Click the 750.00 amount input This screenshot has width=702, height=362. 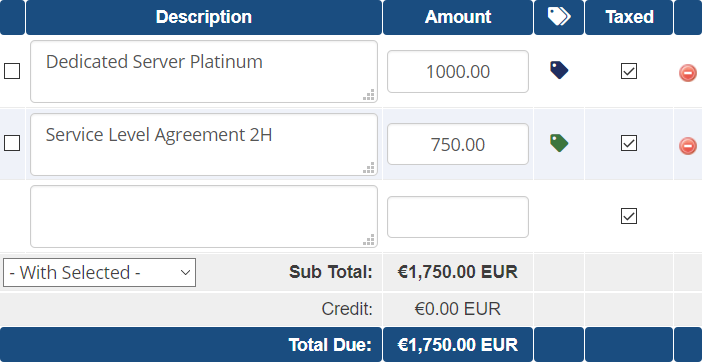point(458,144)
